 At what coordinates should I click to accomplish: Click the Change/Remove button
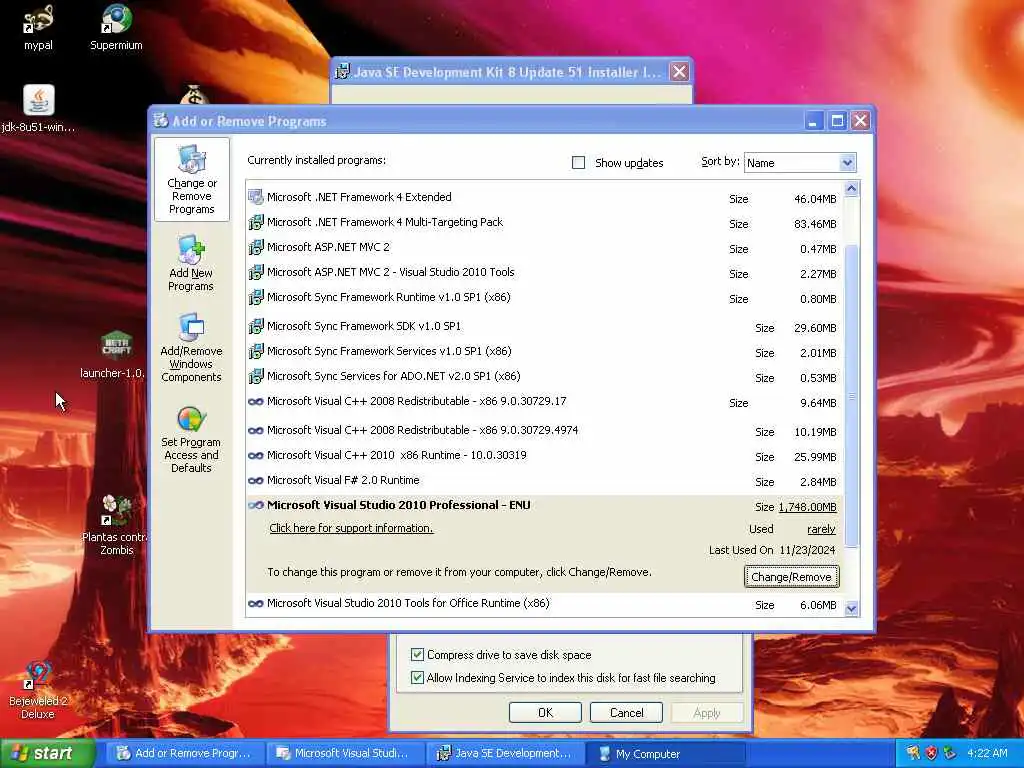tap(792, 577)
